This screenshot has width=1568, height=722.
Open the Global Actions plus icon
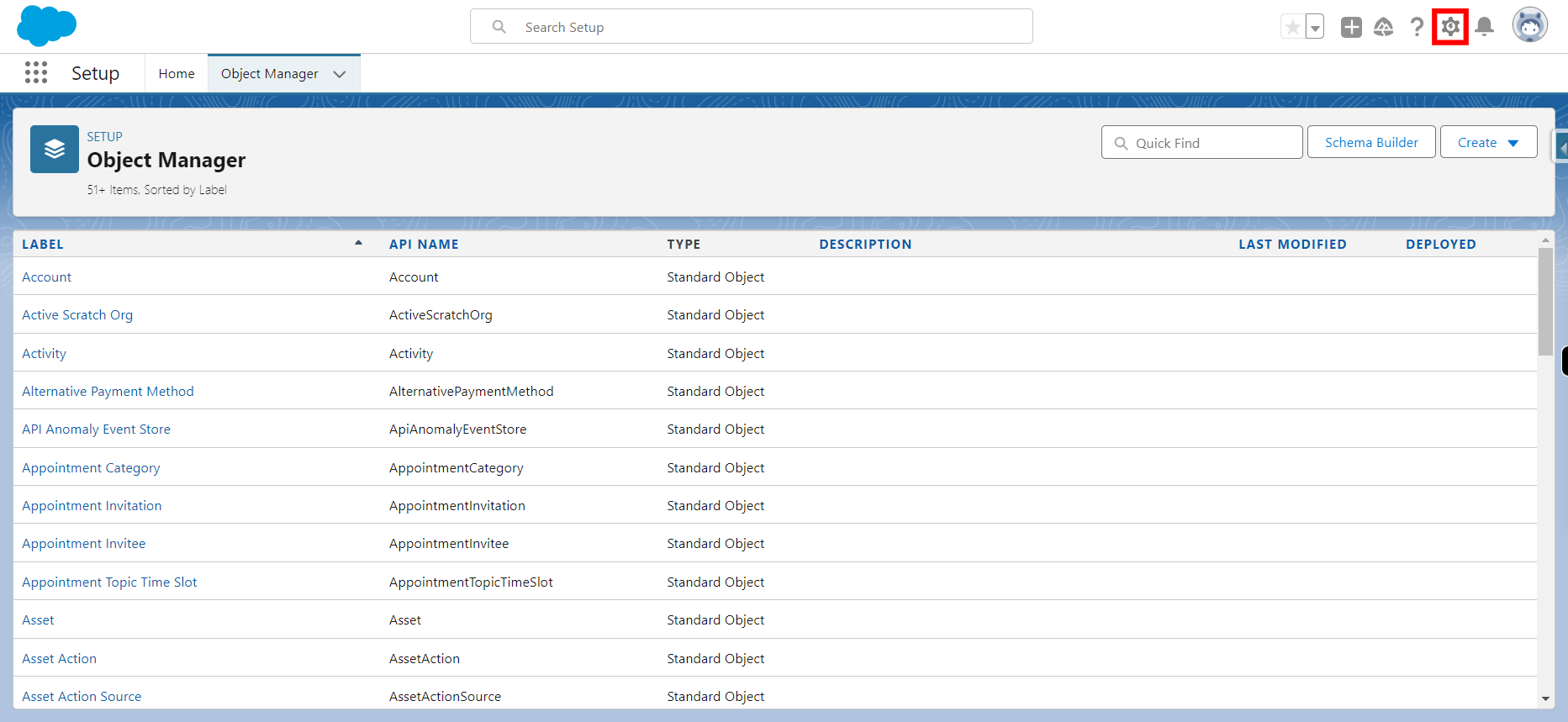pyautogui.click(x=1351, y=27)
